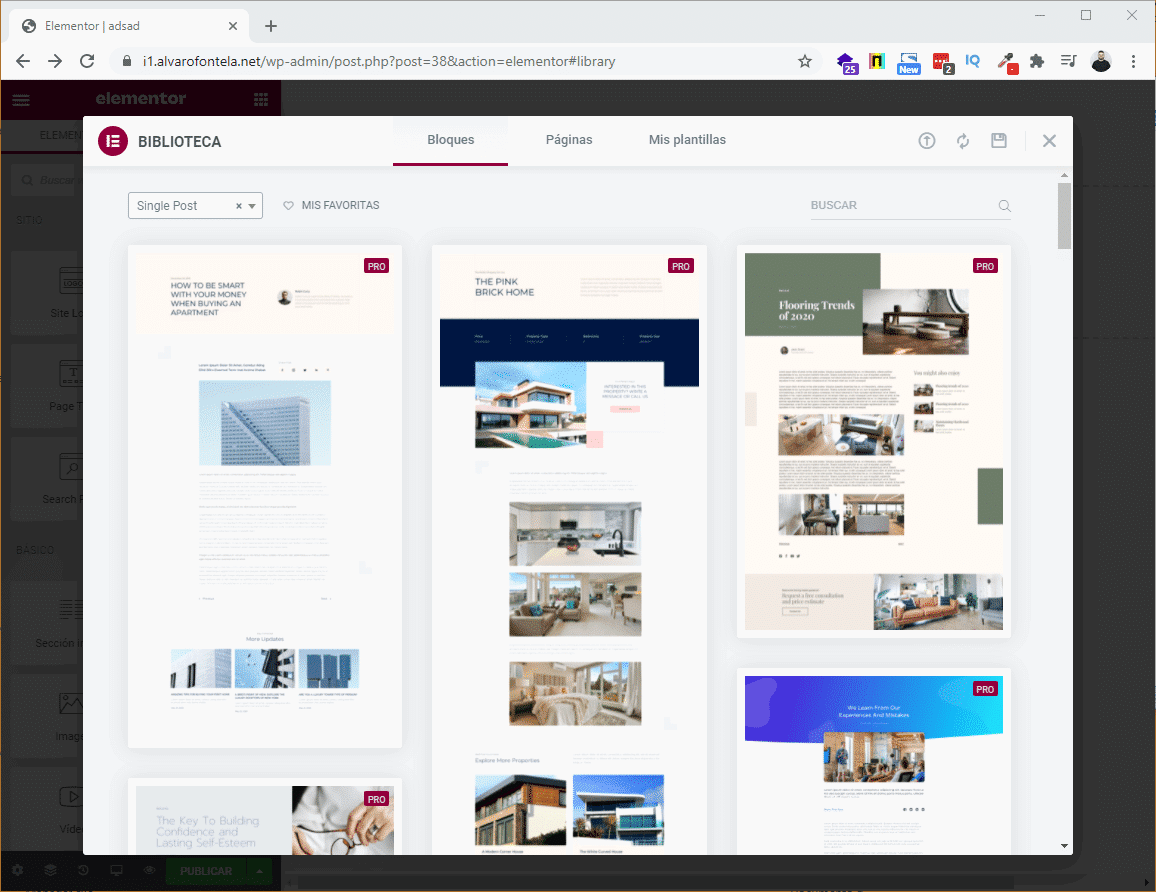Close the Biblioteca dialog with the X

1049,140
